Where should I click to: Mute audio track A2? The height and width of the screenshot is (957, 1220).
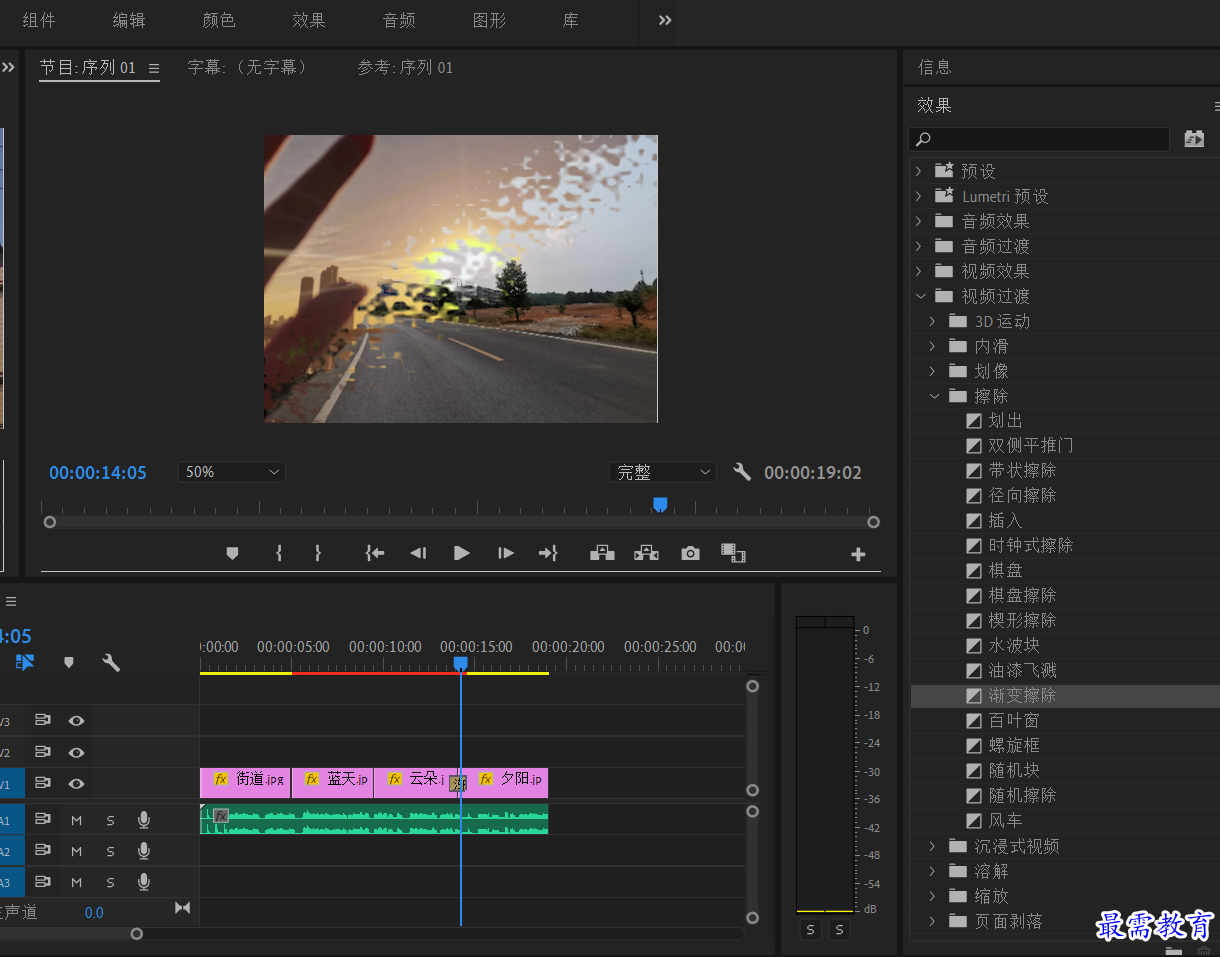coord(77,851)
